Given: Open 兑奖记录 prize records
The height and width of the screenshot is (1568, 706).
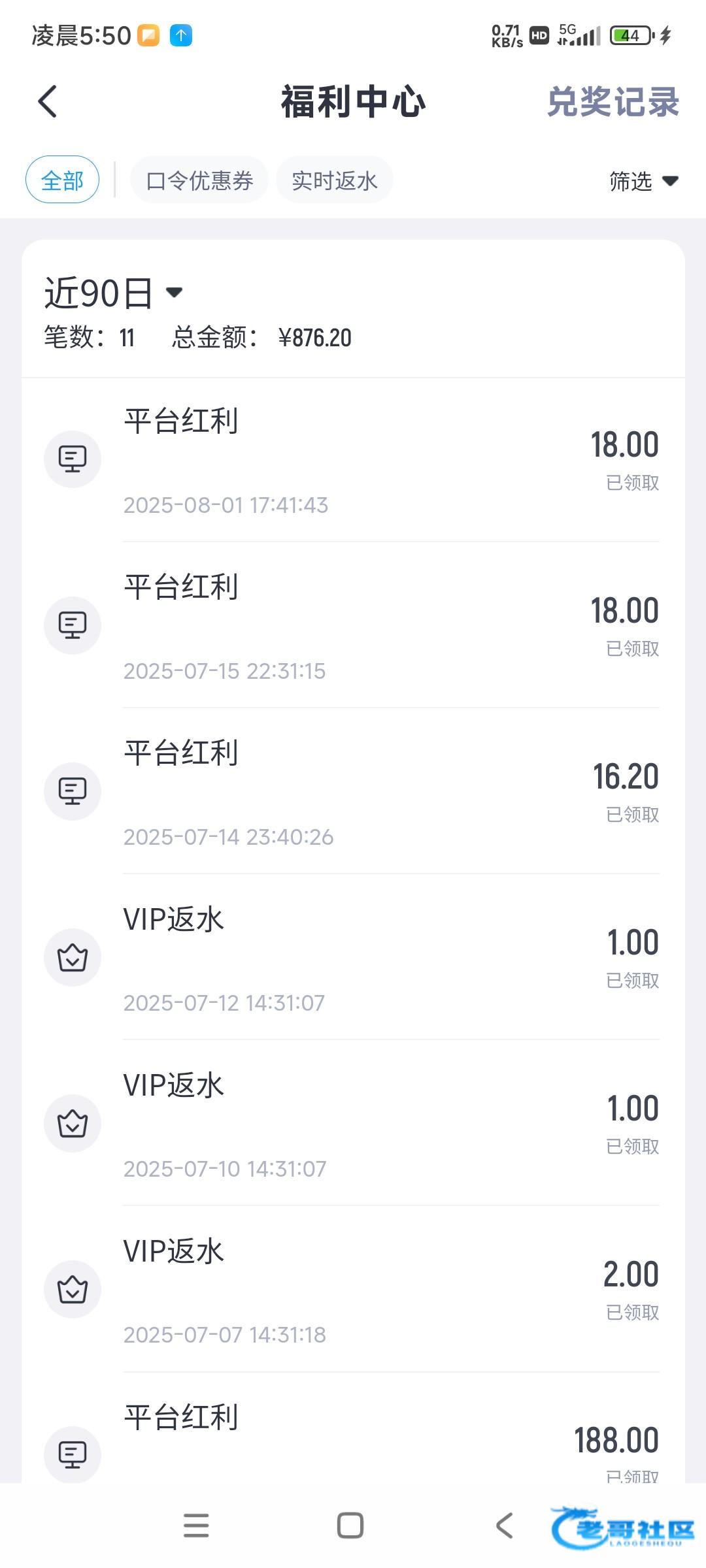Looking at the screenshot, I should [x=613, y=103].
